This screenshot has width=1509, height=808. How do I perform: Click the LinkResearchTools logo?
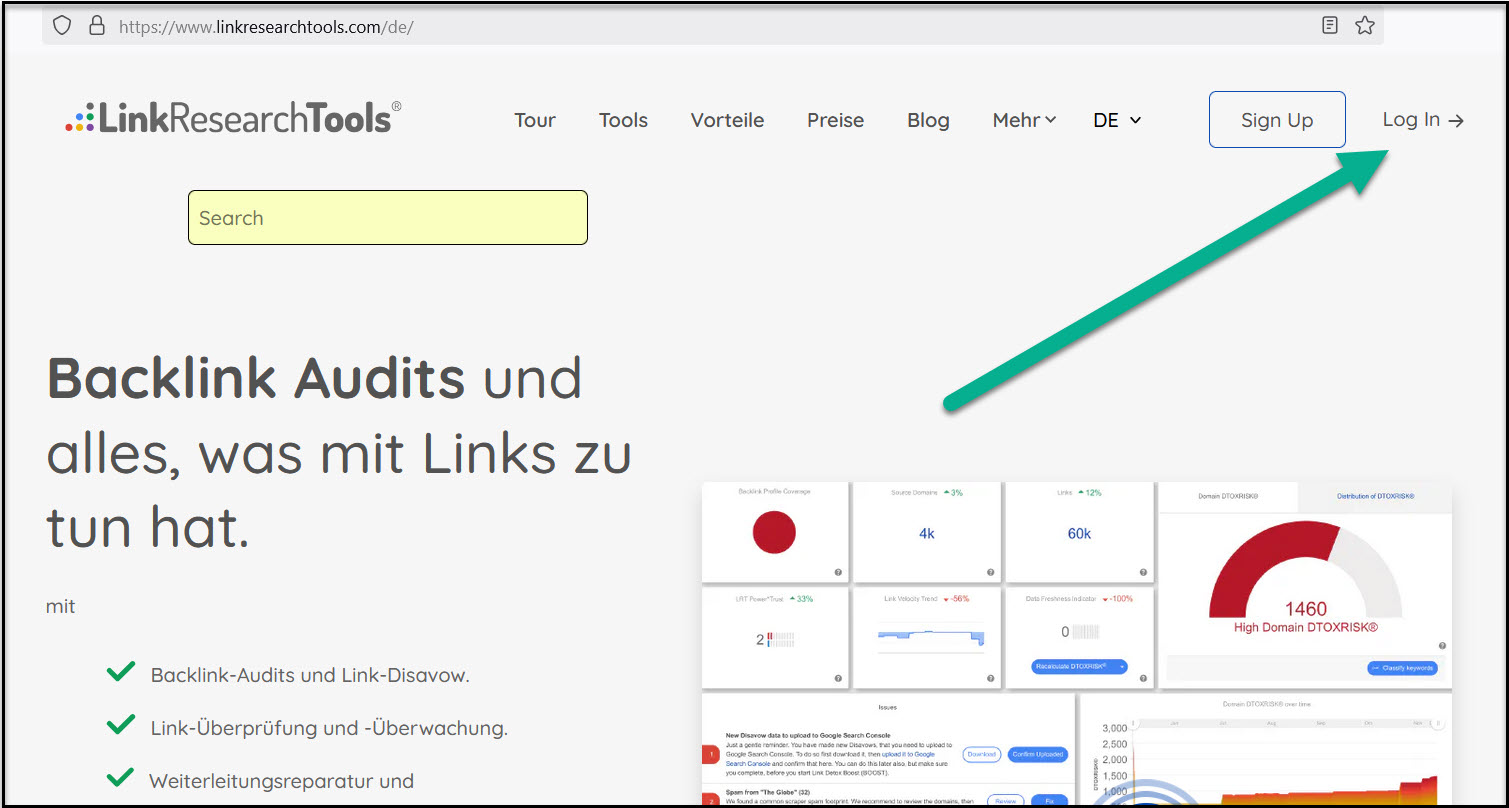[x=233, y=118]
